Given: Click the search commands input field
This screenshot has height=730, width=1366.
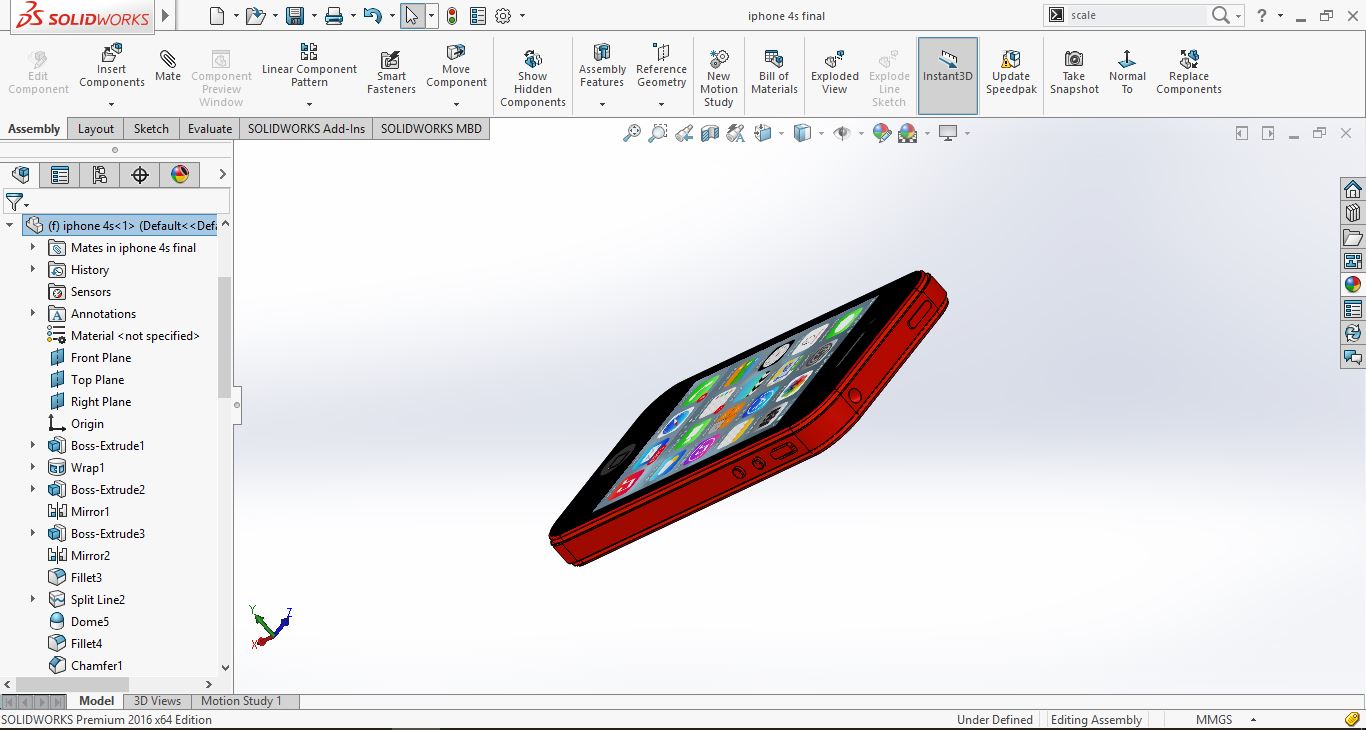Looking at the screenshot, I should click(1137, 16).
